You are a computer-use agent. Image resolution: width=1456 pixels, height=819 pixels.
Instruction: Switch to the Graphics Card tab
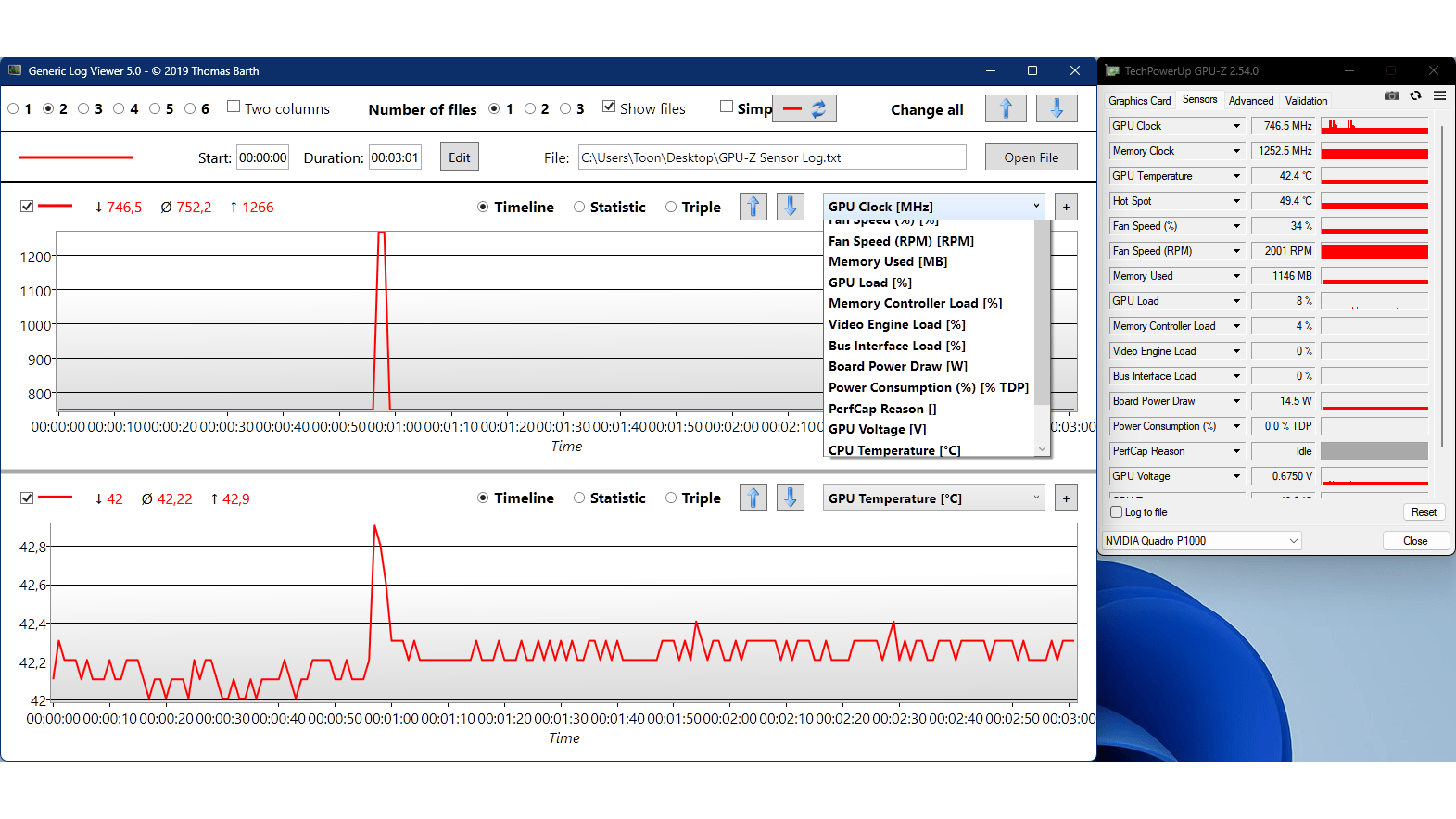(x=1139, y=101)
